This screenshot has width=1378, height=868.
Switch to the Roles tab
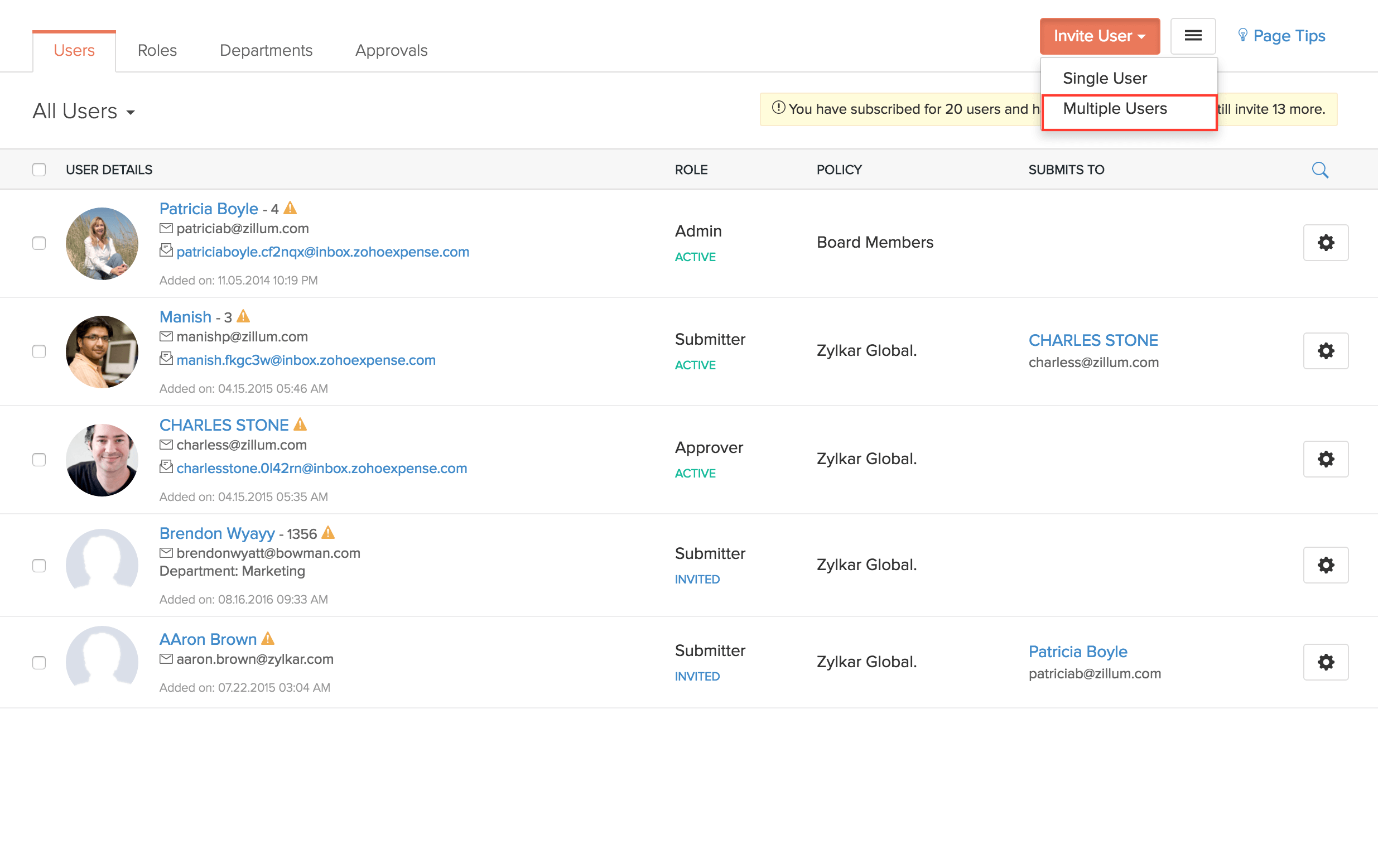pyautogui.click(x=156, y=50)
